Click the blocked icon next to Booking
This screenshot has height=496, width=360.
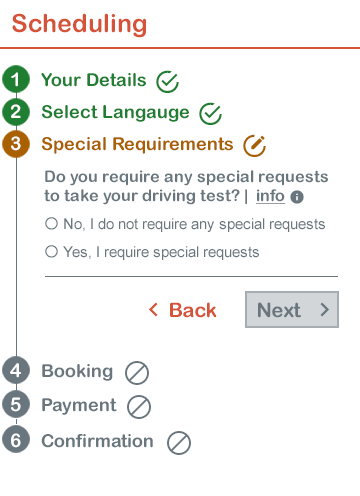(x=137, y=373)
